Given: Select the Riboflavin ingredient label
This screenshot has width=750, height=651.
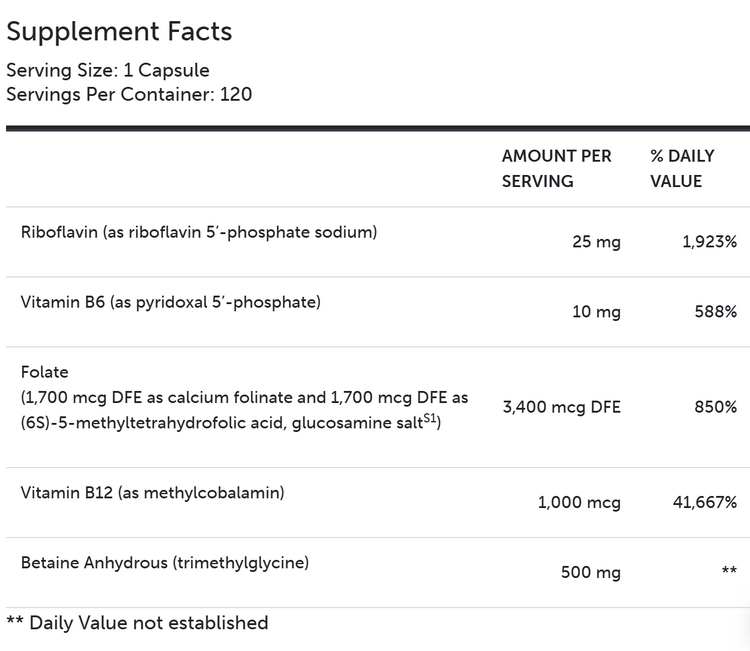Looking at the screenshot, I should (198, 232).
